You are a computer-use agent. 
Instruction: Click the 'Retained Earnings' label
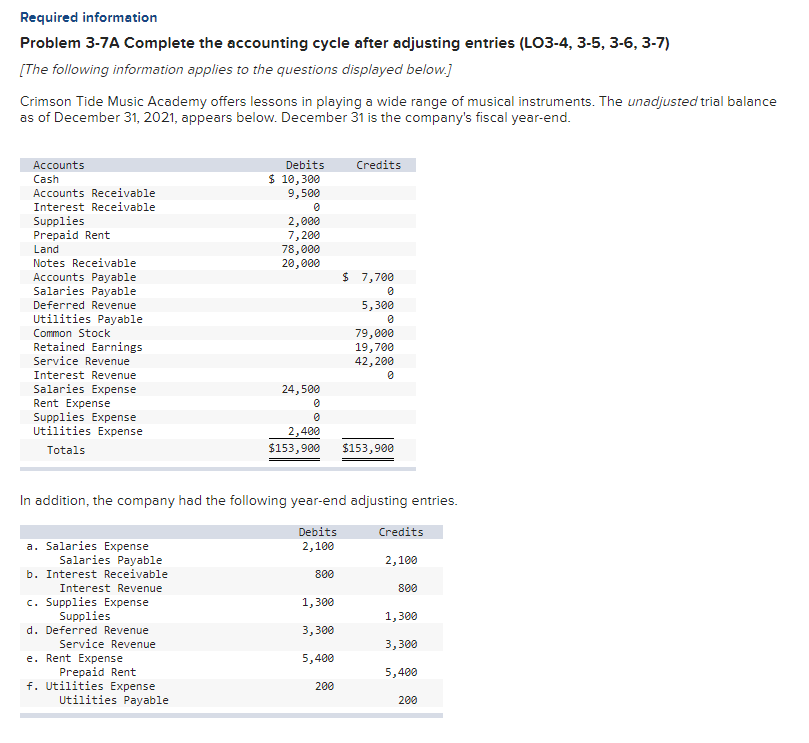coord(88,347)
